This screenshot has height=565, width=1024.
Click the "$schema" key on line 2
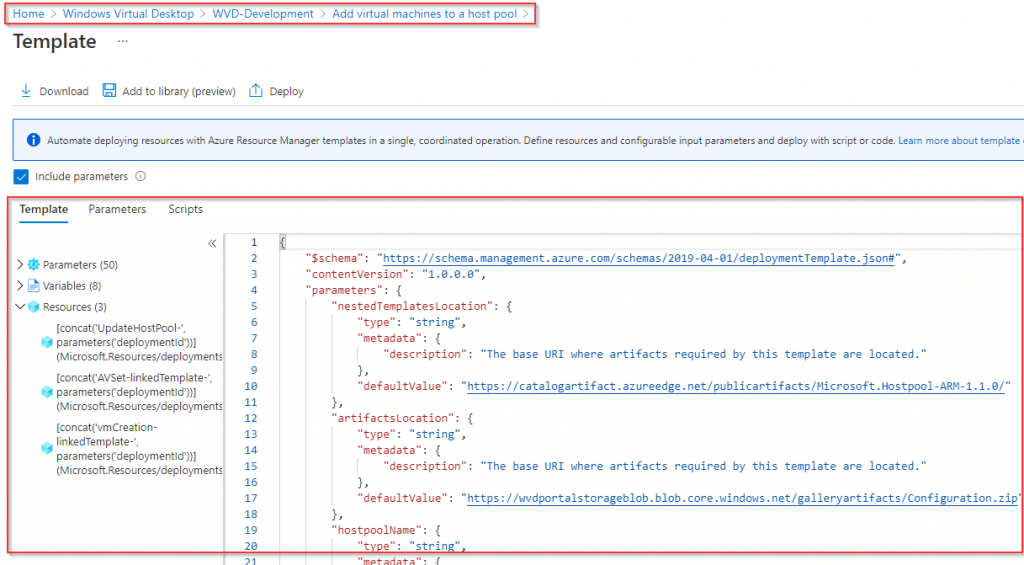click(x=334, y=258)
